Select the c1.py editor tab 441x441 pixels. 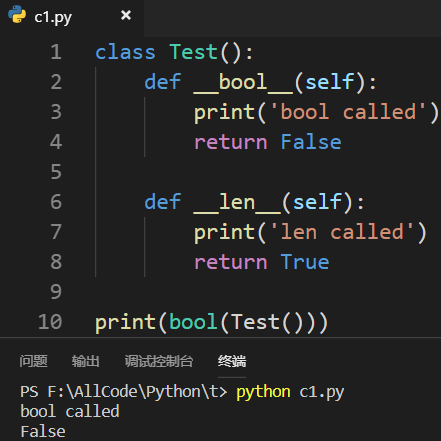point(72,17)
